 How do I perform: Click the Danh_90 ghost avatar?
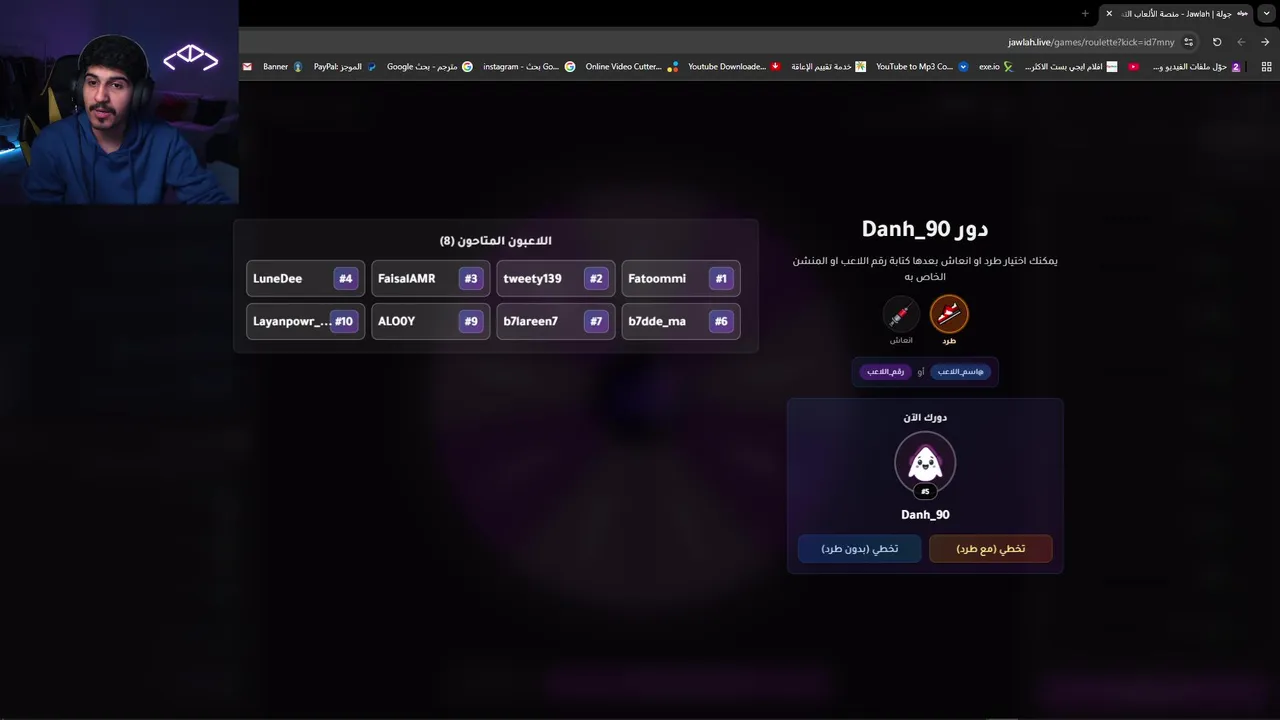925,462
